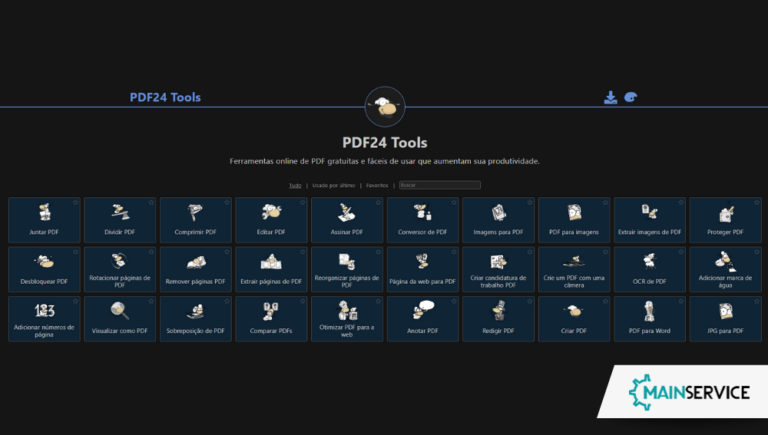Choose Imagens para PDF tool
The width and height of the screenshot is (768, 435).
(x=498, y=220)
